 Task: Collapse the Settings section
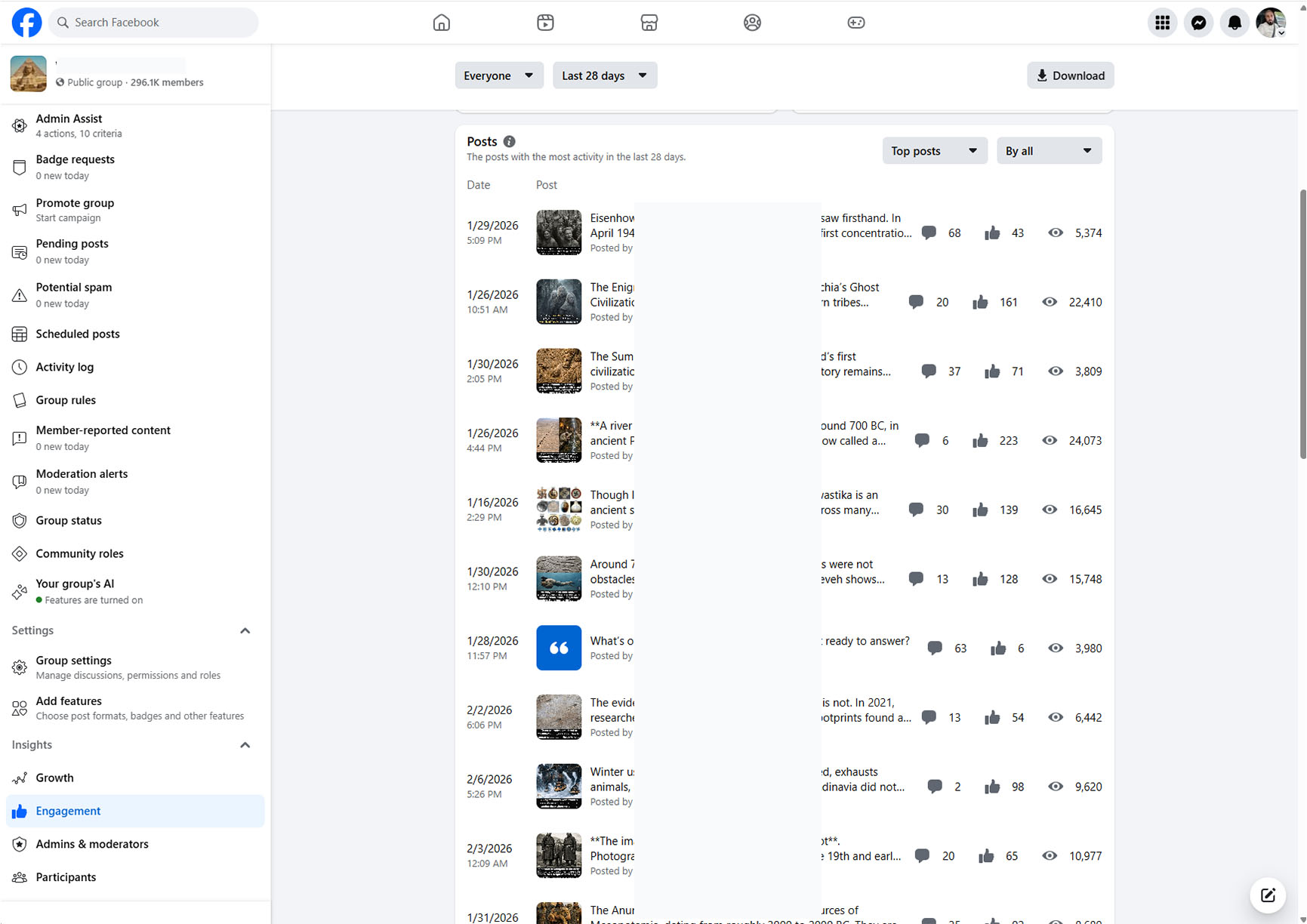click(245, 631)
